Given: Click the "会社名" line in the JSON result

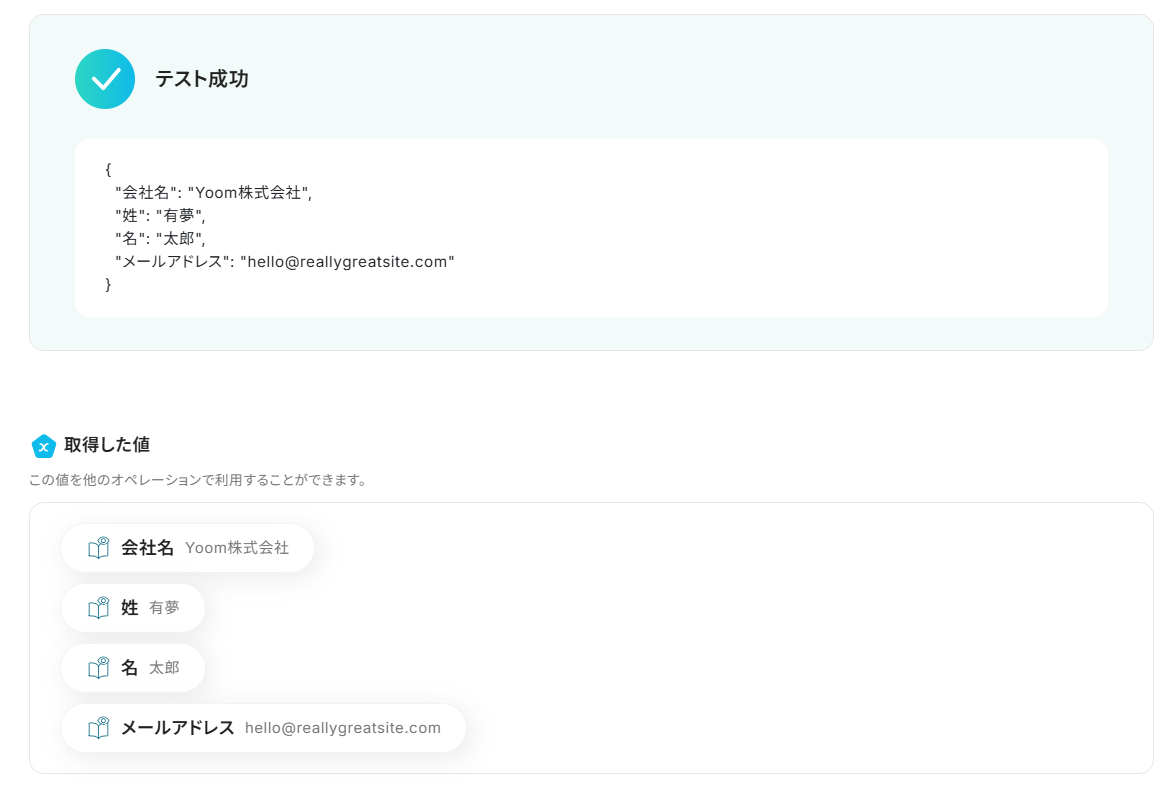Looking at the screenshot, I should click(x=213, y=193).
